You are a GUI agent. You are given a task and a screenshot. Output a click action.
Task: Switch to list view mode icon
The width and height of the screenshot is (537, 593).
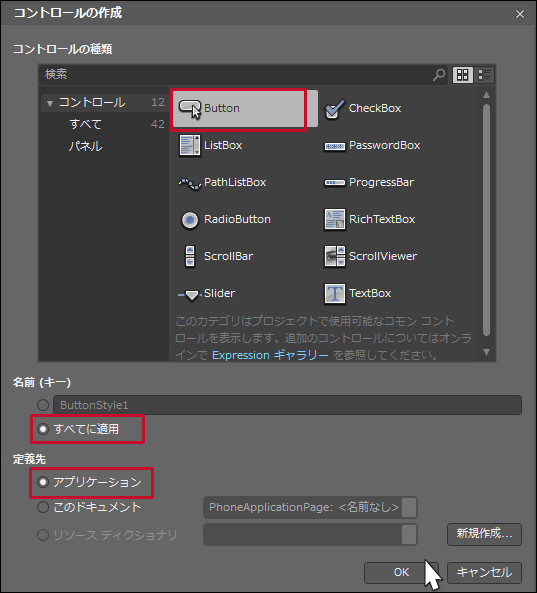(x=484, y=75)
